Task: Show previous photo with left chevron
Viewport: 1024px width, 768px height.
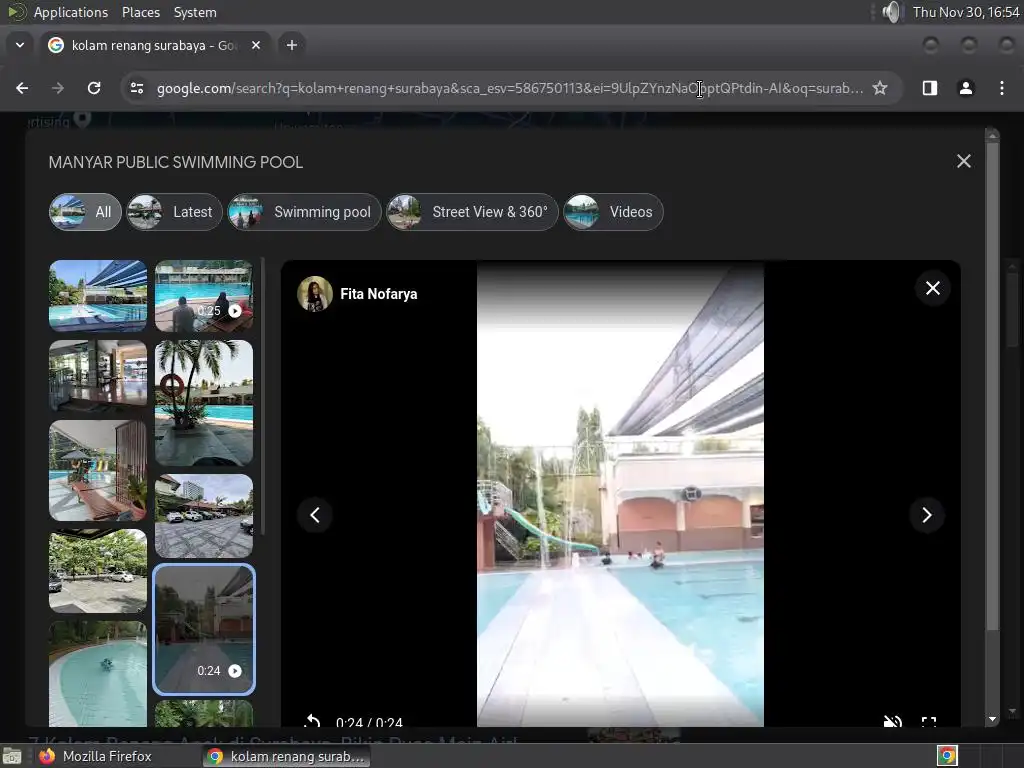Action: click(315, 515)
